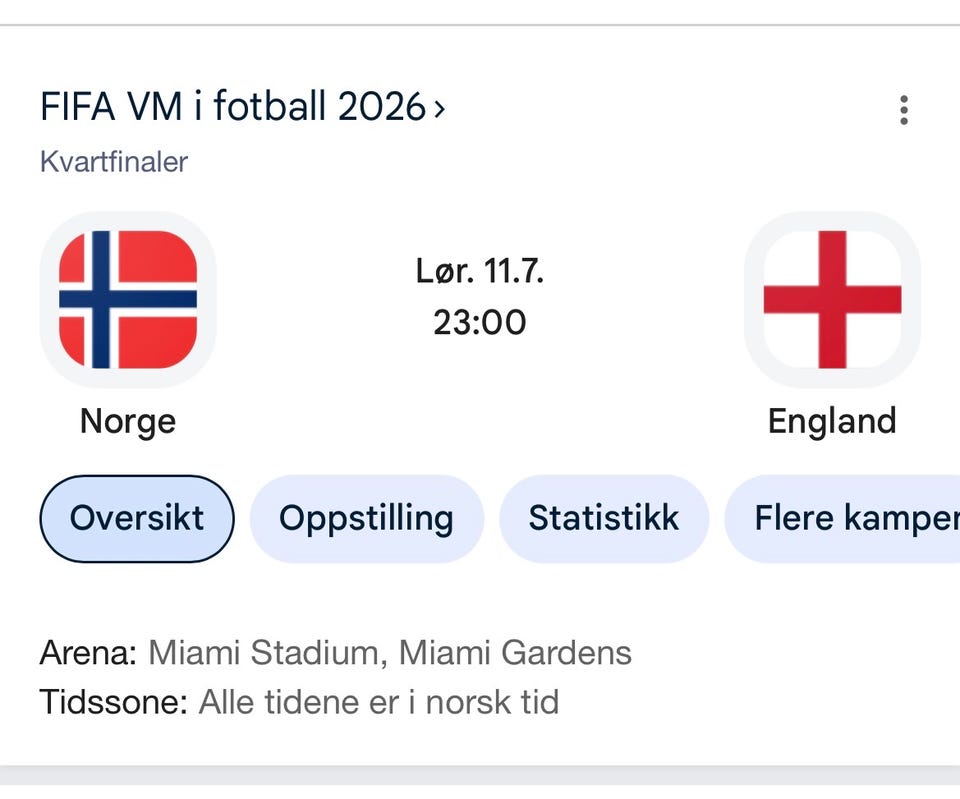
Task: Open the FIFA VM i fotball 2026 heading
Action: pyautogui.click(x=233, y=107)
